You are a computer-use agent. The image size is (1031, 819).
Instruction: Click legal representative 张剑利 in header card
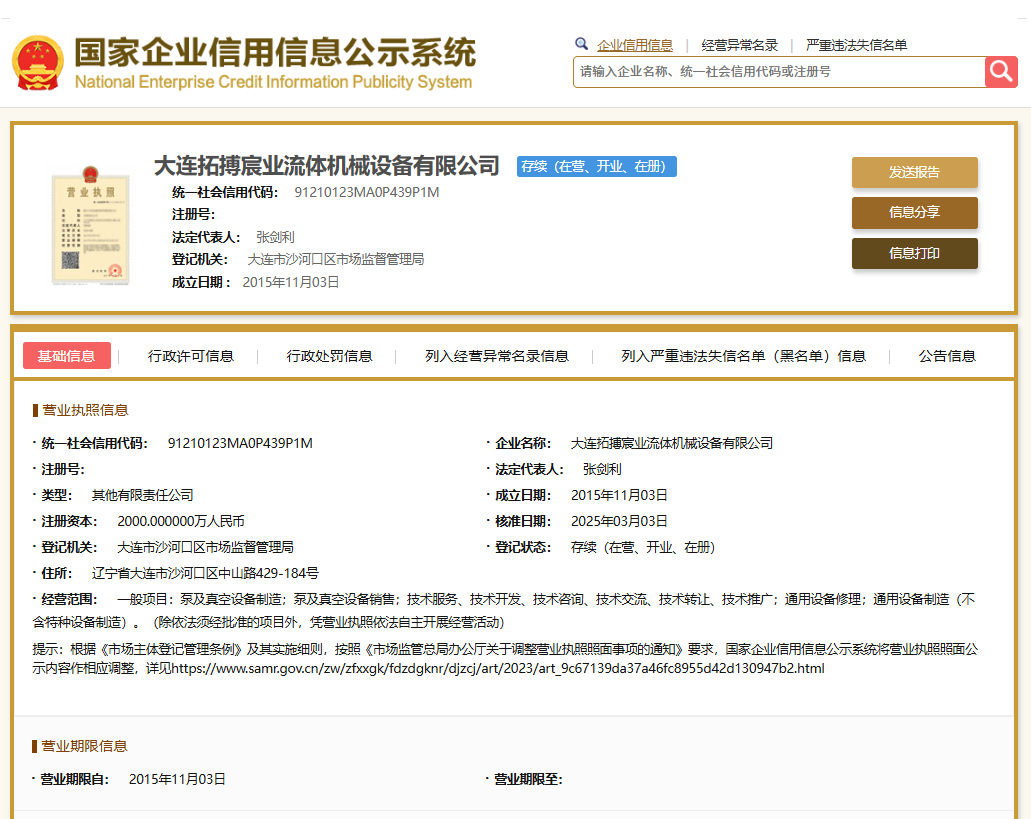click(275, 237)
